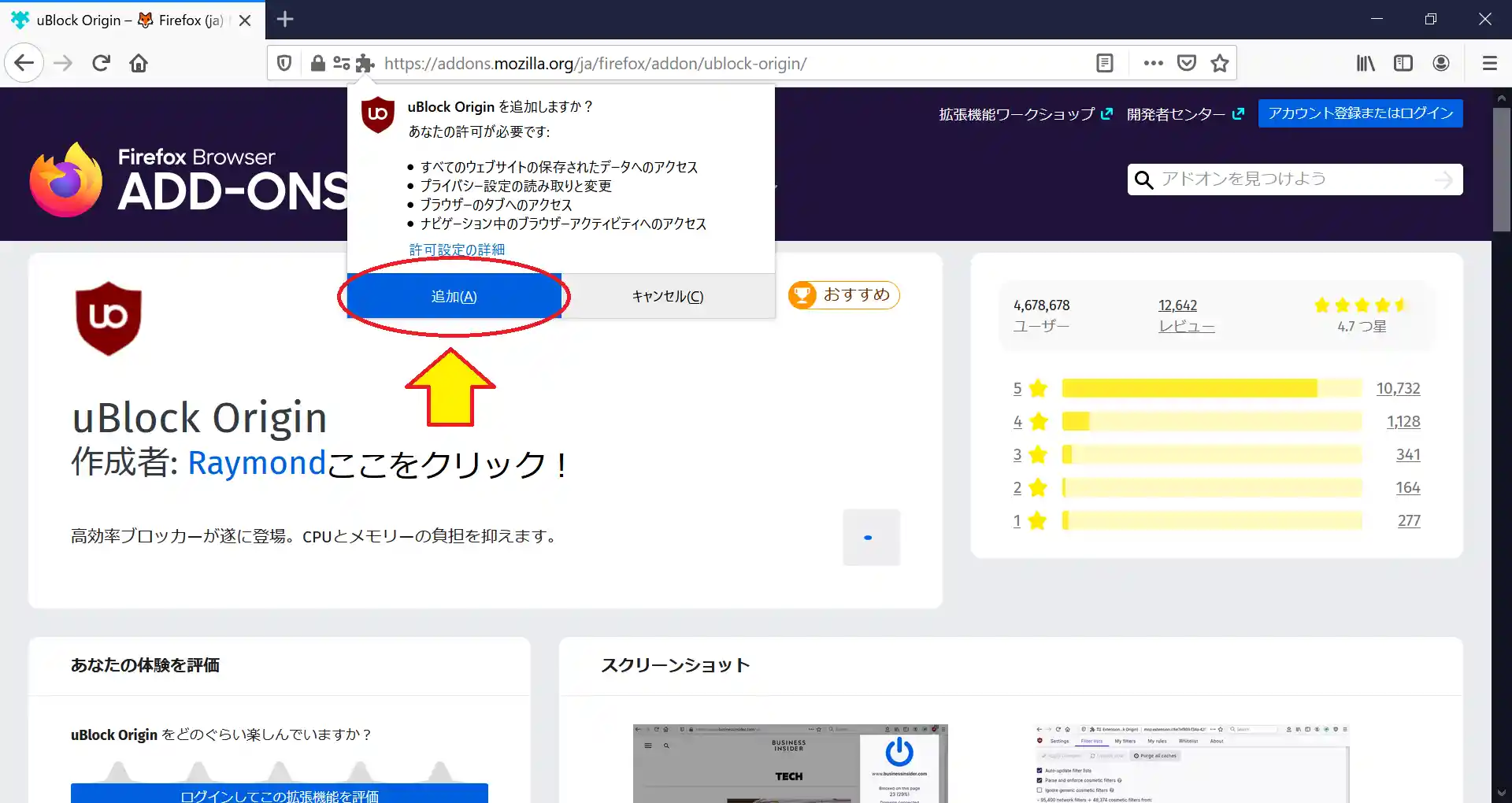Open the page actions three-dot menu
Image resolution: width=1512 pixels, height=803 pixels.
1154,63
